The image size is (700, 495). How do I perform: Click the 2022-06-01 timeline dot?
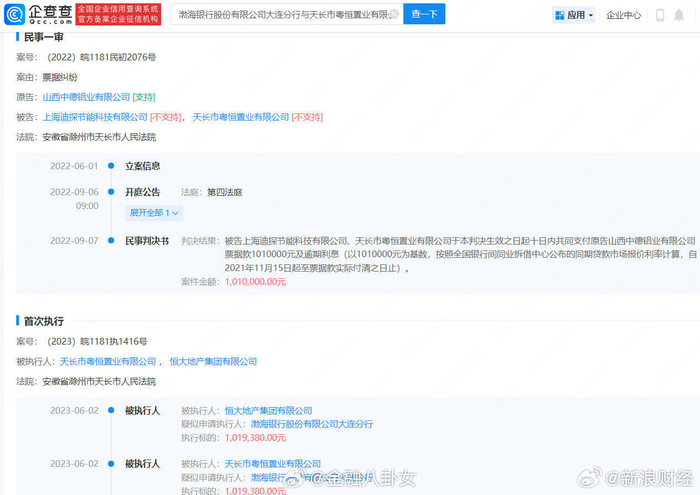point(111,166)
